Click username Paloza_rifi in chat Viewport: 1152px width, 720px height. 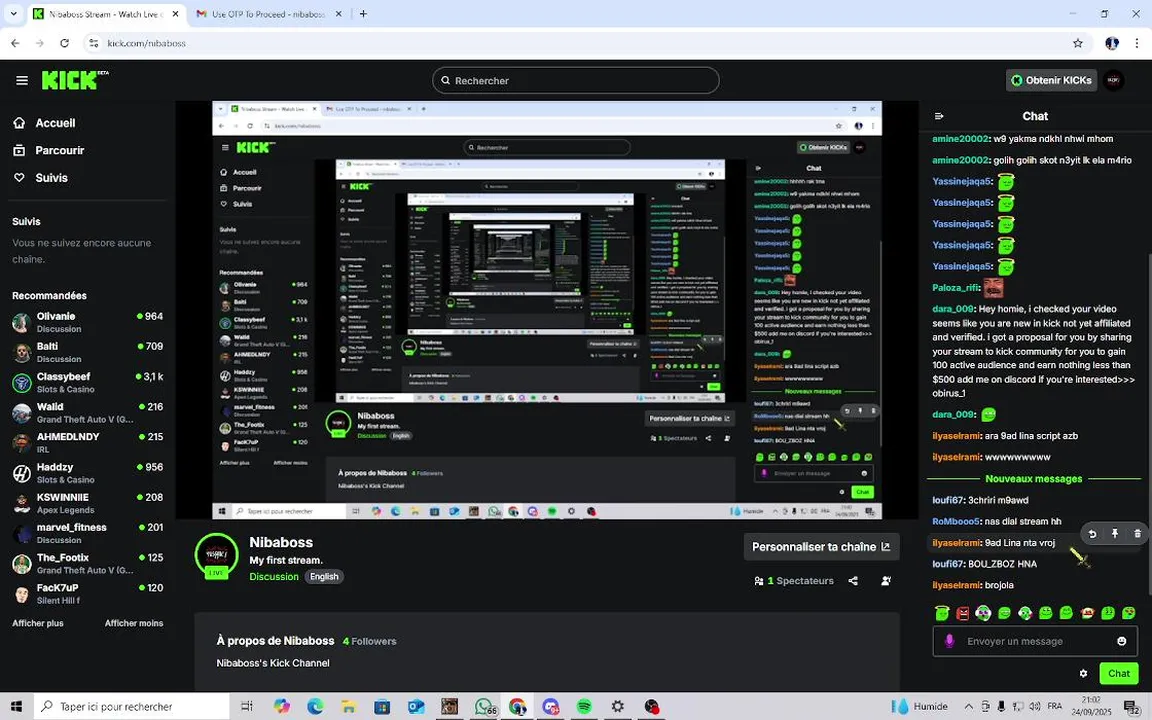[x=955, y=288]
